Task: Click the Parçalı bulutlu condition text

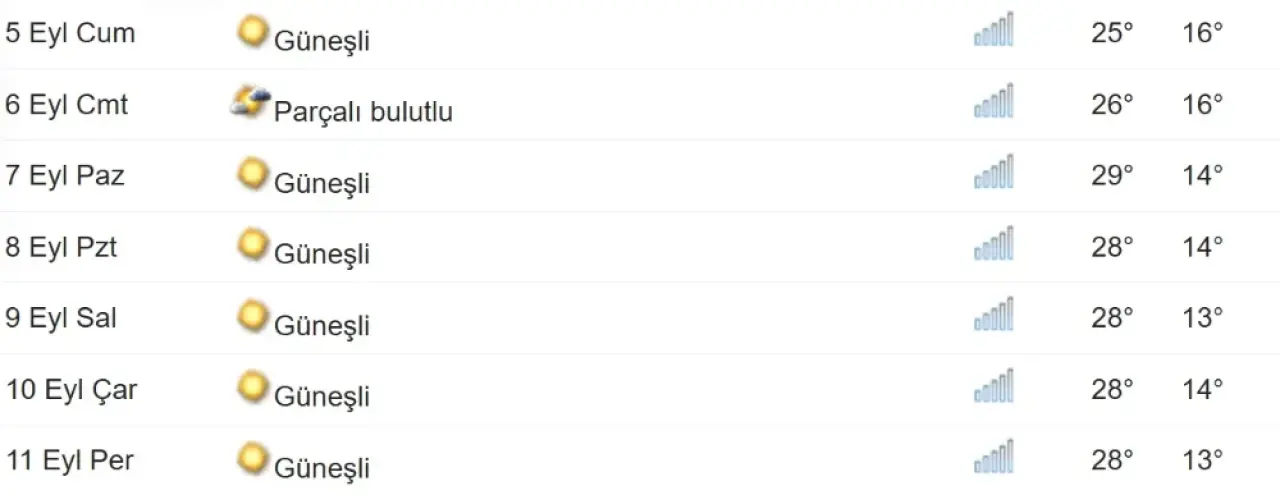Action: (x=363, y=112)
